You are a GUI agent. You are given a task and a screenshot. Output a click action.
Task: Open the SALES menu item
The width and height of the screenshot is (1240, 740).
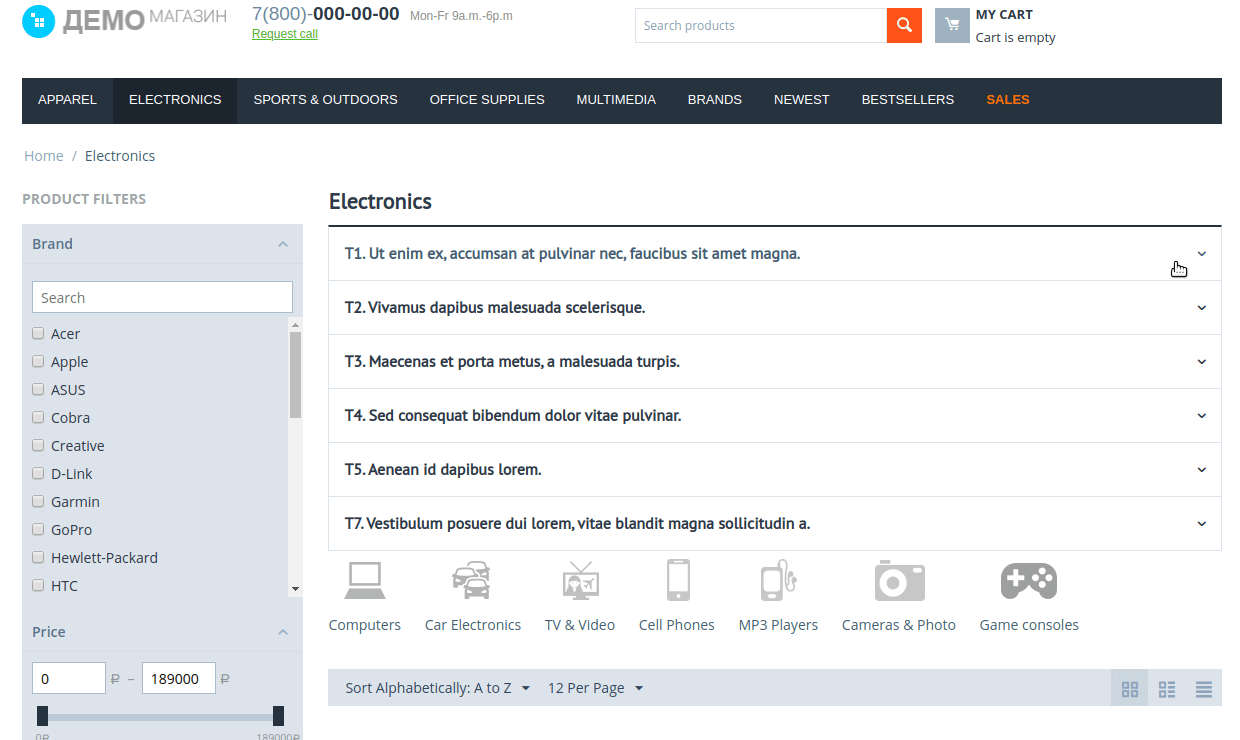point(1007,100)
